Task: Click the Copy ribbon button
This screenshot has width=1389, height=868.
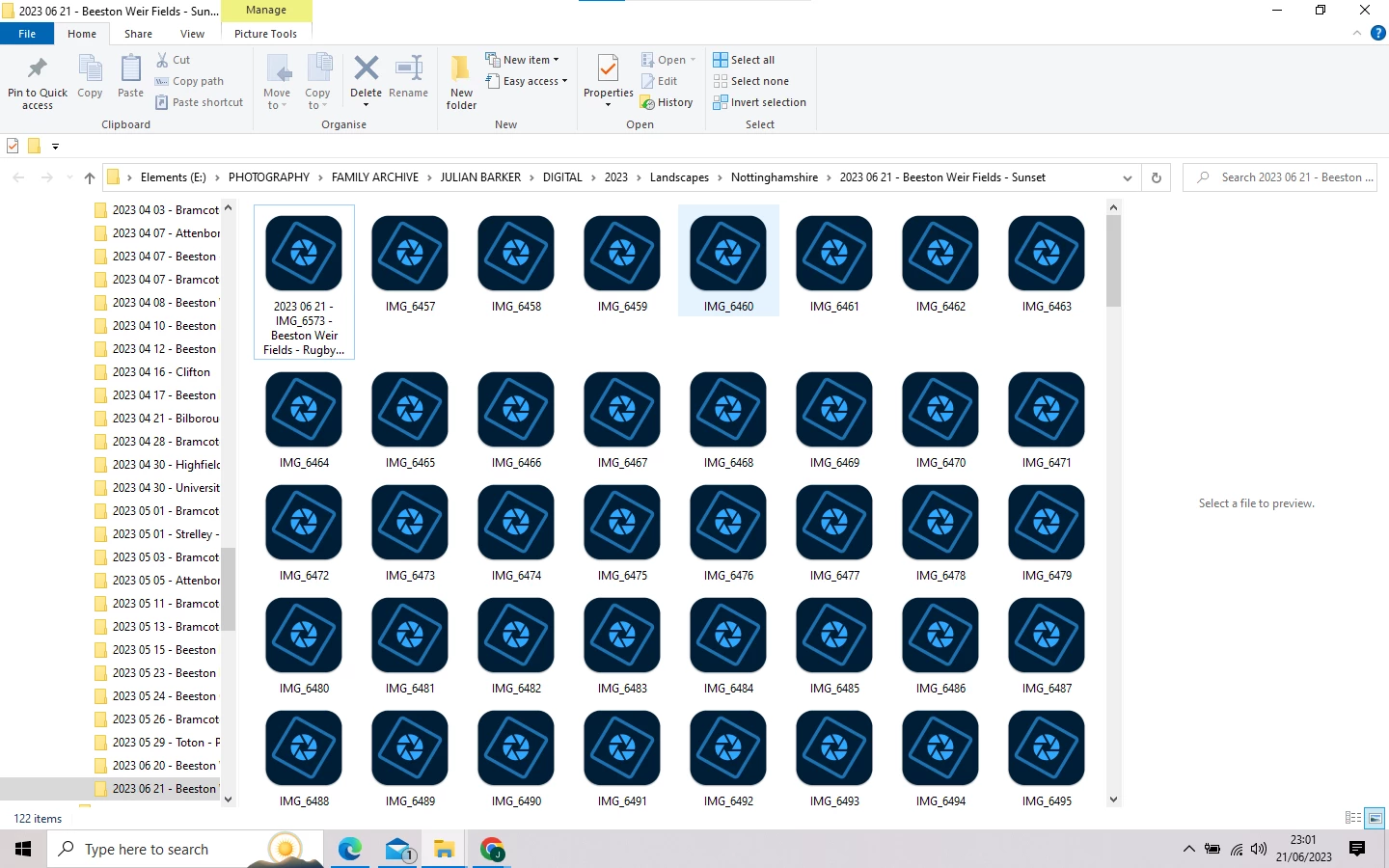Action: 90,77
